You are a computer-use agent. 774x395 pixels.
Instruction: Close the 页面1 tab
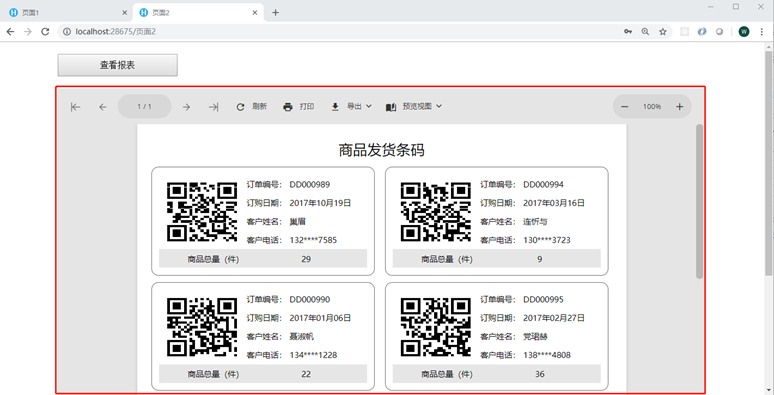(124, 13)
